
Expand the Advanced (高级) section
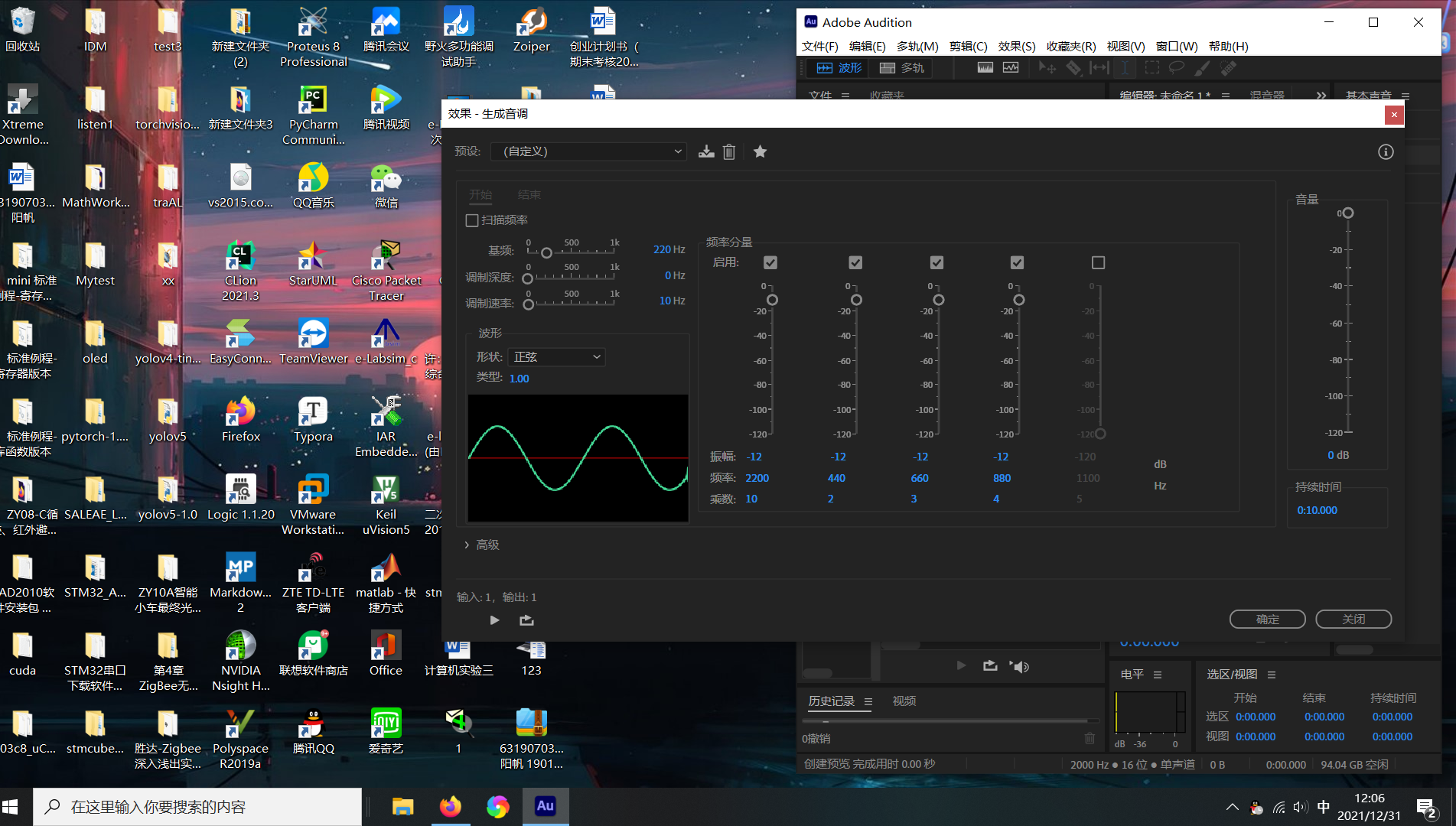point(482,545)
